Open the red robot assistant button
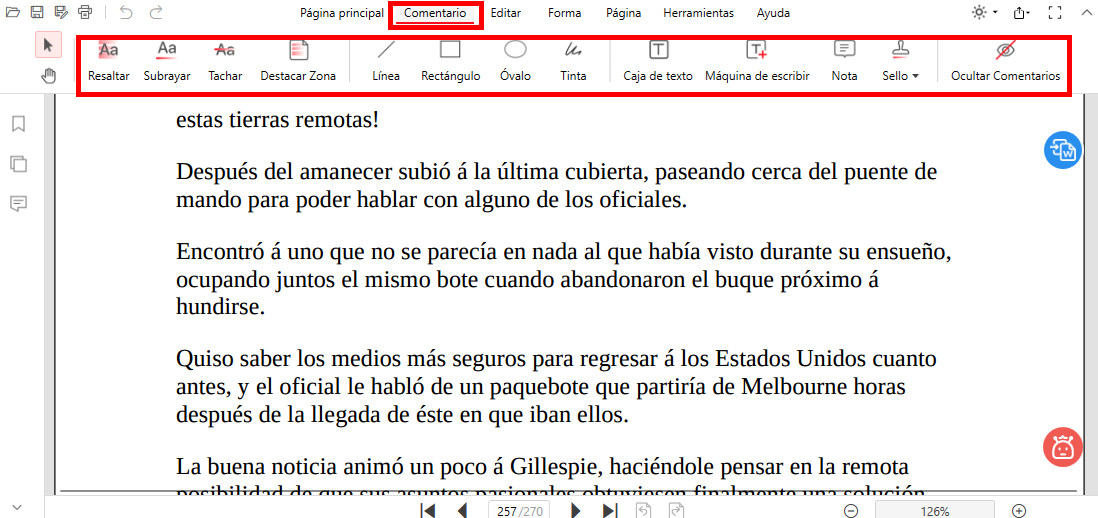 [x=1063, y=446]
